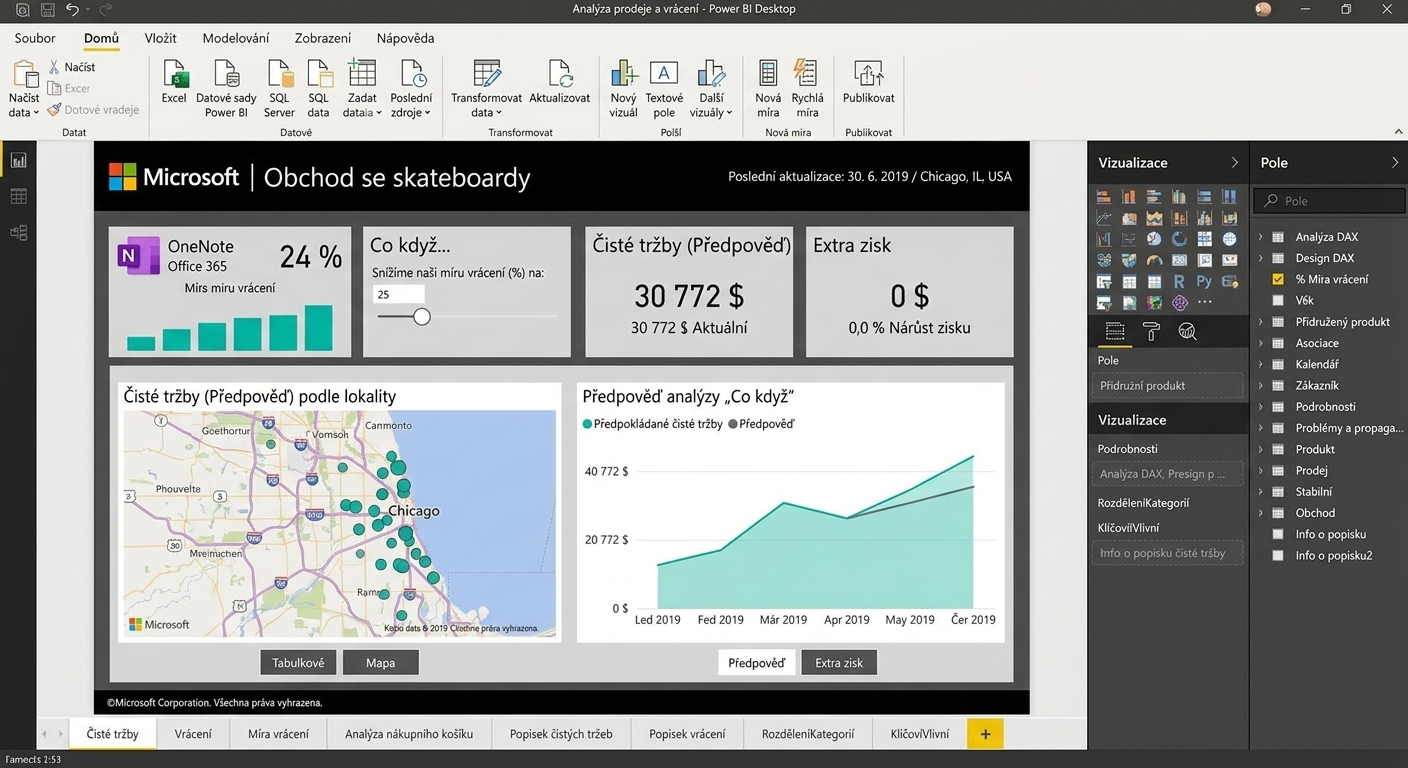Screen dimensions: 1408x768
Task: Check the Věk field checkbox
Action: coord(1277,300)
